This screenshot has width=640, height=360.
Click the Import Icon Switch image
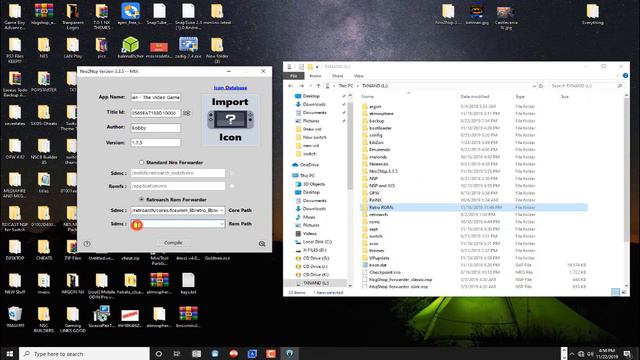(x=230, y=120)
